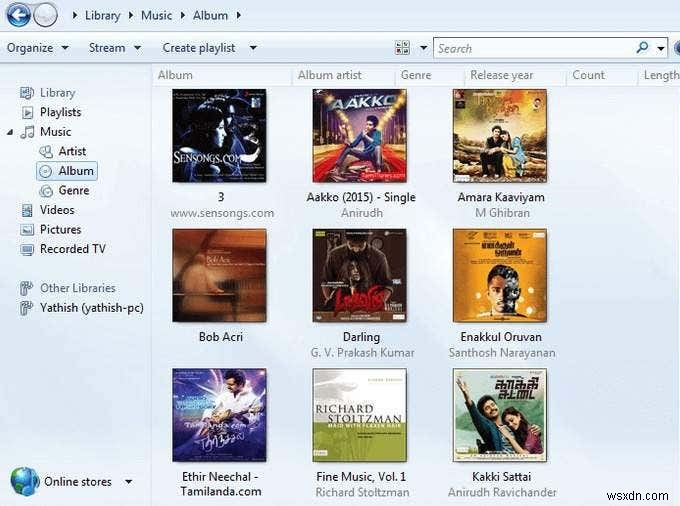This screenshot has height=506, width=680.
Task: Sort by the Album artist column header
Action: [x=344, y=75]
